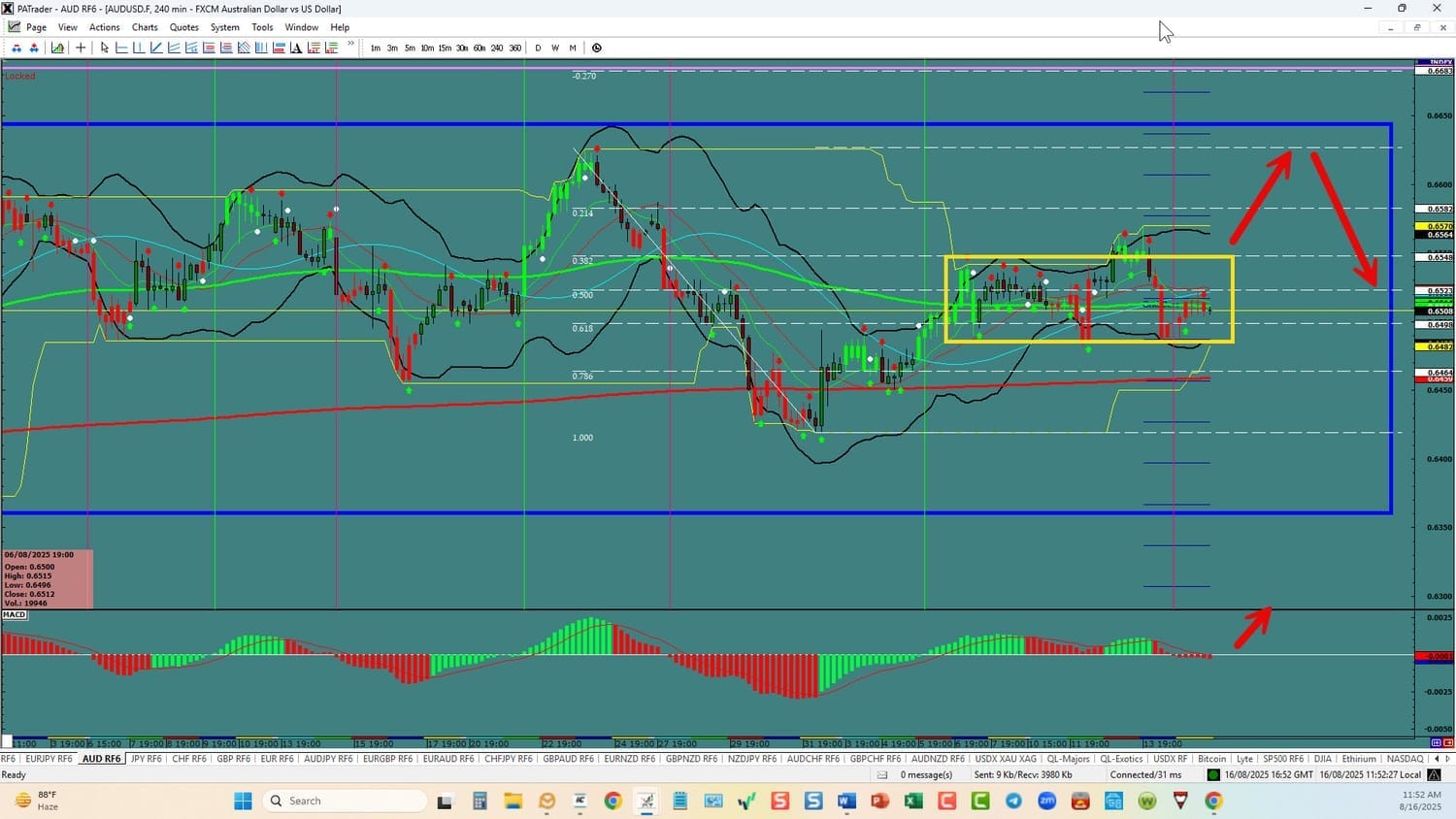Set chart to Monthly (M) timeframe
This screenshot has width=1456, height=819.
573,49
